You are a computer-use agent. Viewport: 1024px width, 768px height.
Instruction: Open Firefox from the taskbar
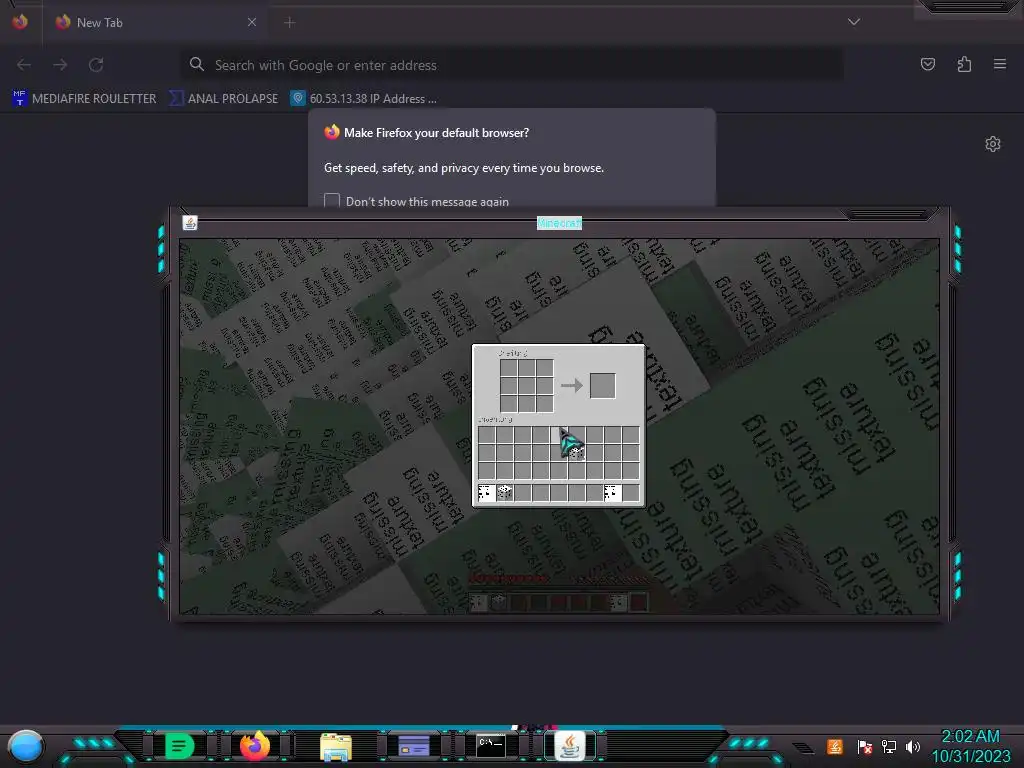(255, 746)
